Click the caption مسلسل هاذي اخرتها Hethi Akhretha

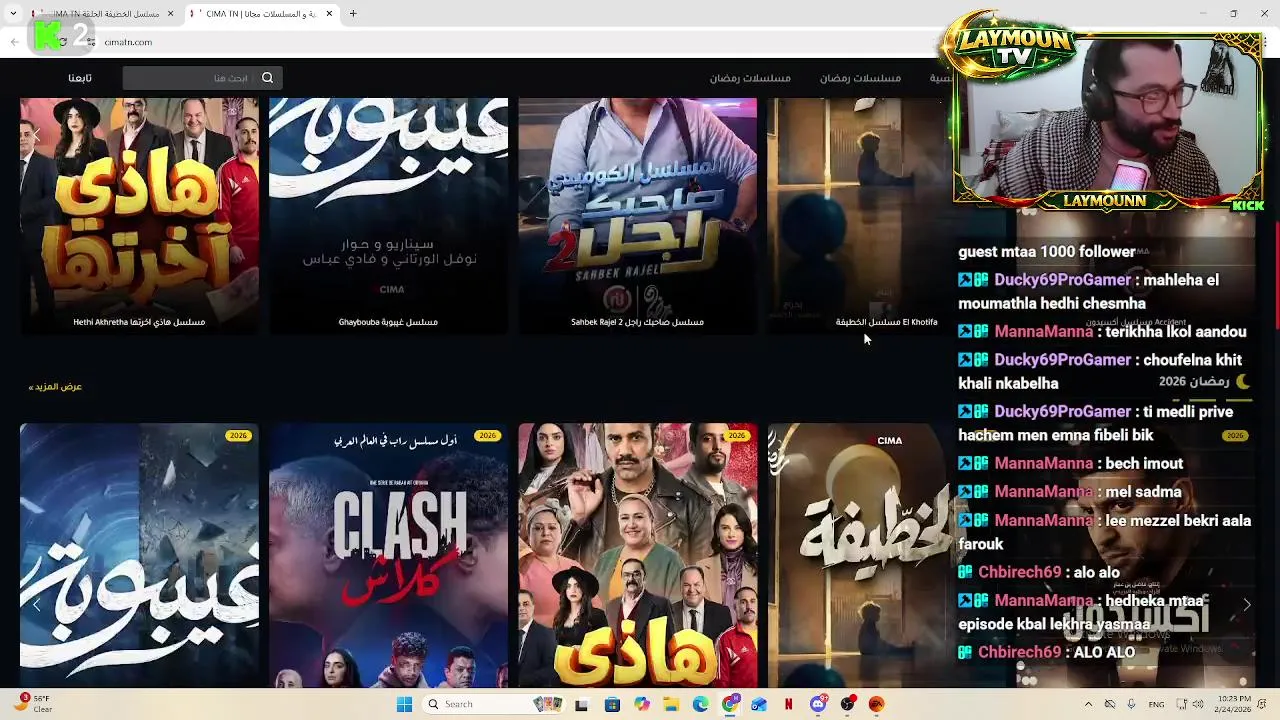tap(139, 322)
